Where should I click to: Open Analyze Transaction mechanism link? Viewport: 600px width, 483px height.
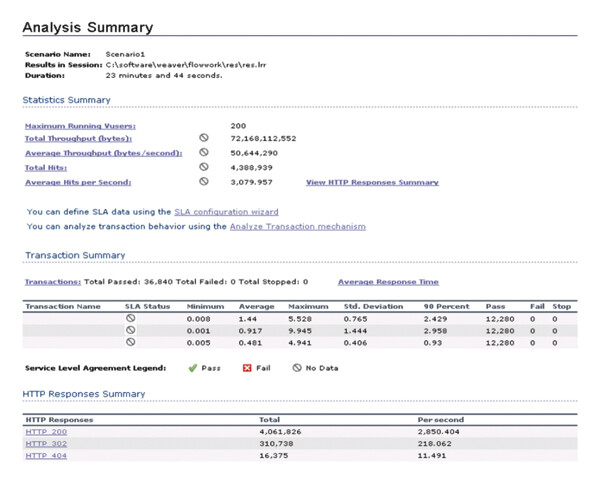298,226
